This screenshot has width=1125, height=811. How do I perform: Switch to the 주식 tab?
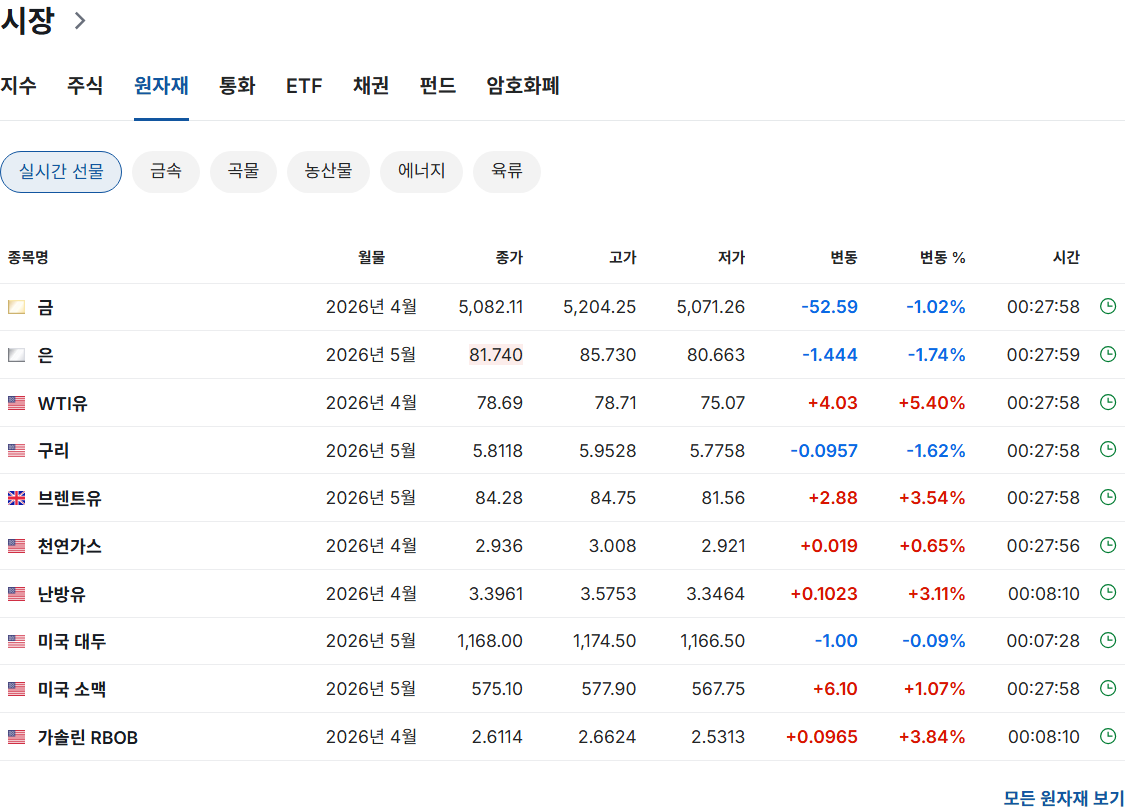click(85, 85)
